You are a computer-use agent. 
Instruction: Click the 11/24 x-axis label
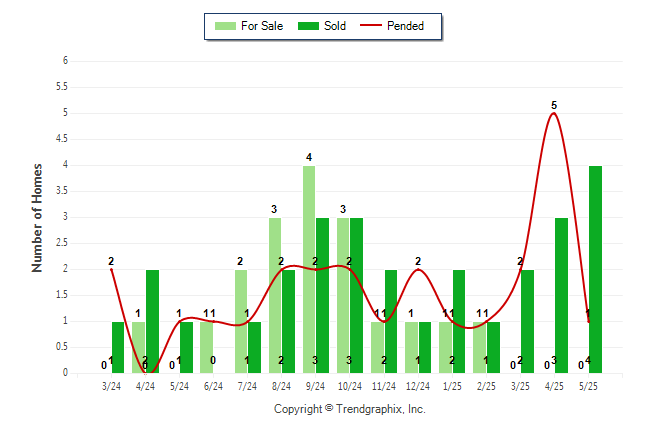384,386
